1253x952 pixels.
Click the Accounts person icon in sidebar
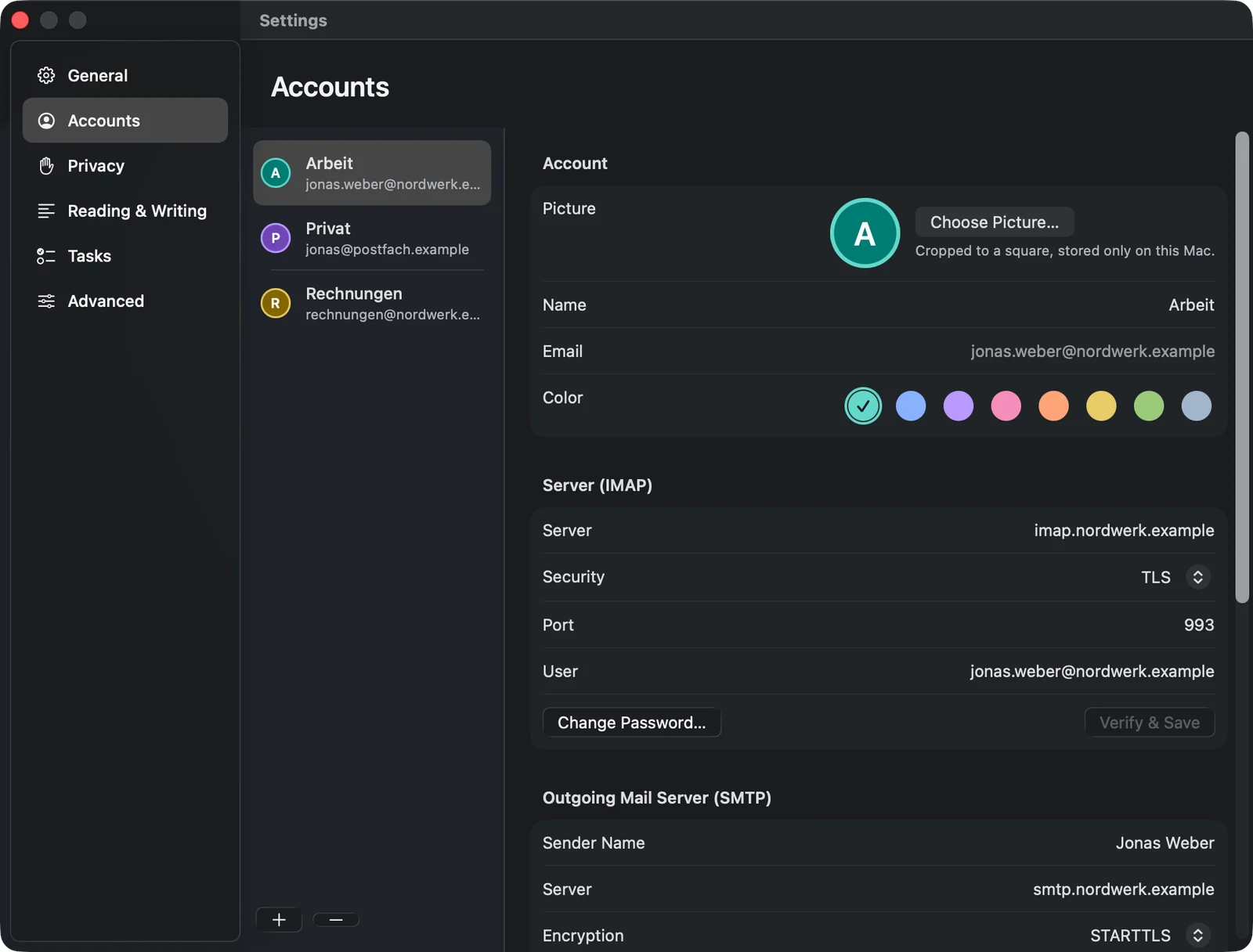(46, 121)
